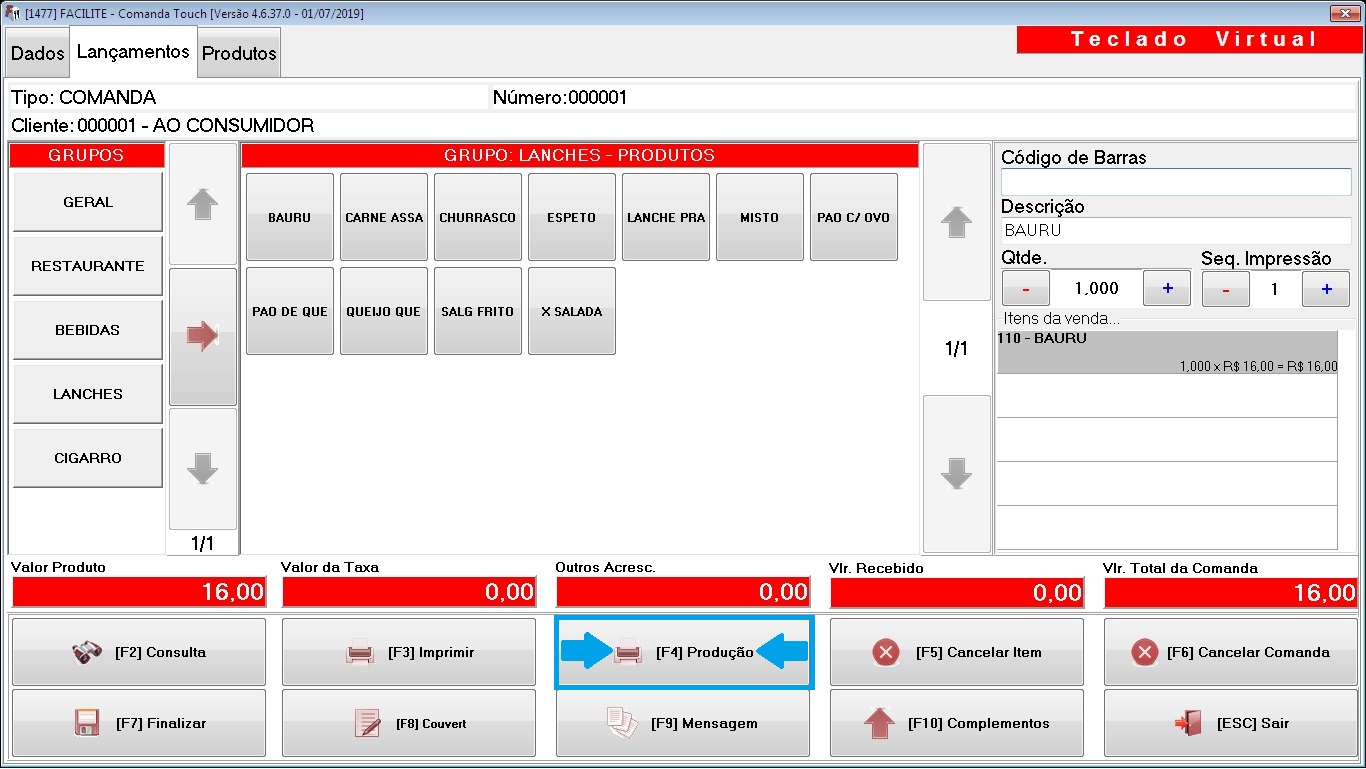Click the notepad icon on F8 Couvert
Screen dimensions: 1366x769
(x=368, y=723)
